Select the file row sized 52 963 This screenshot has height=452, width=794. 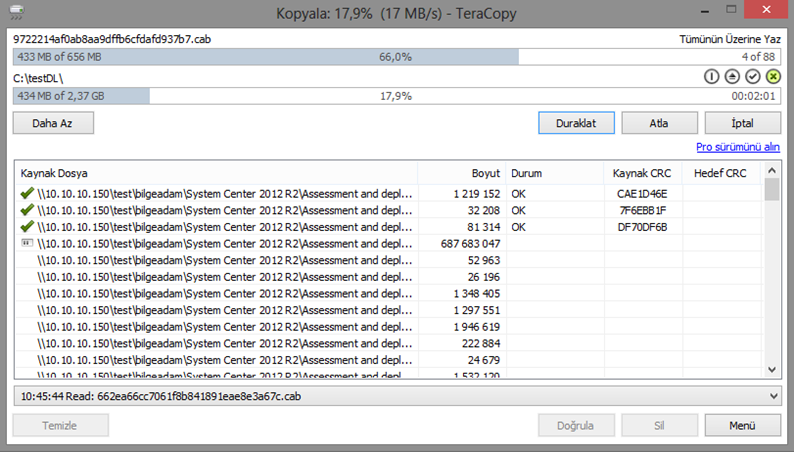pyautogui.click(x=388, y=260)
